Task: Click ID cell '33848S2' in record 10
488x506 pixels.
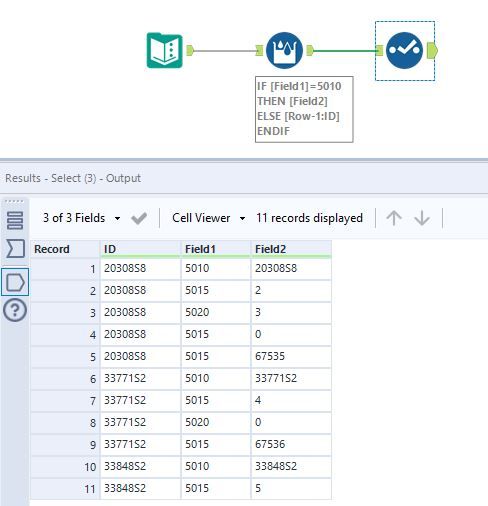Action: [x=140, y=467]
